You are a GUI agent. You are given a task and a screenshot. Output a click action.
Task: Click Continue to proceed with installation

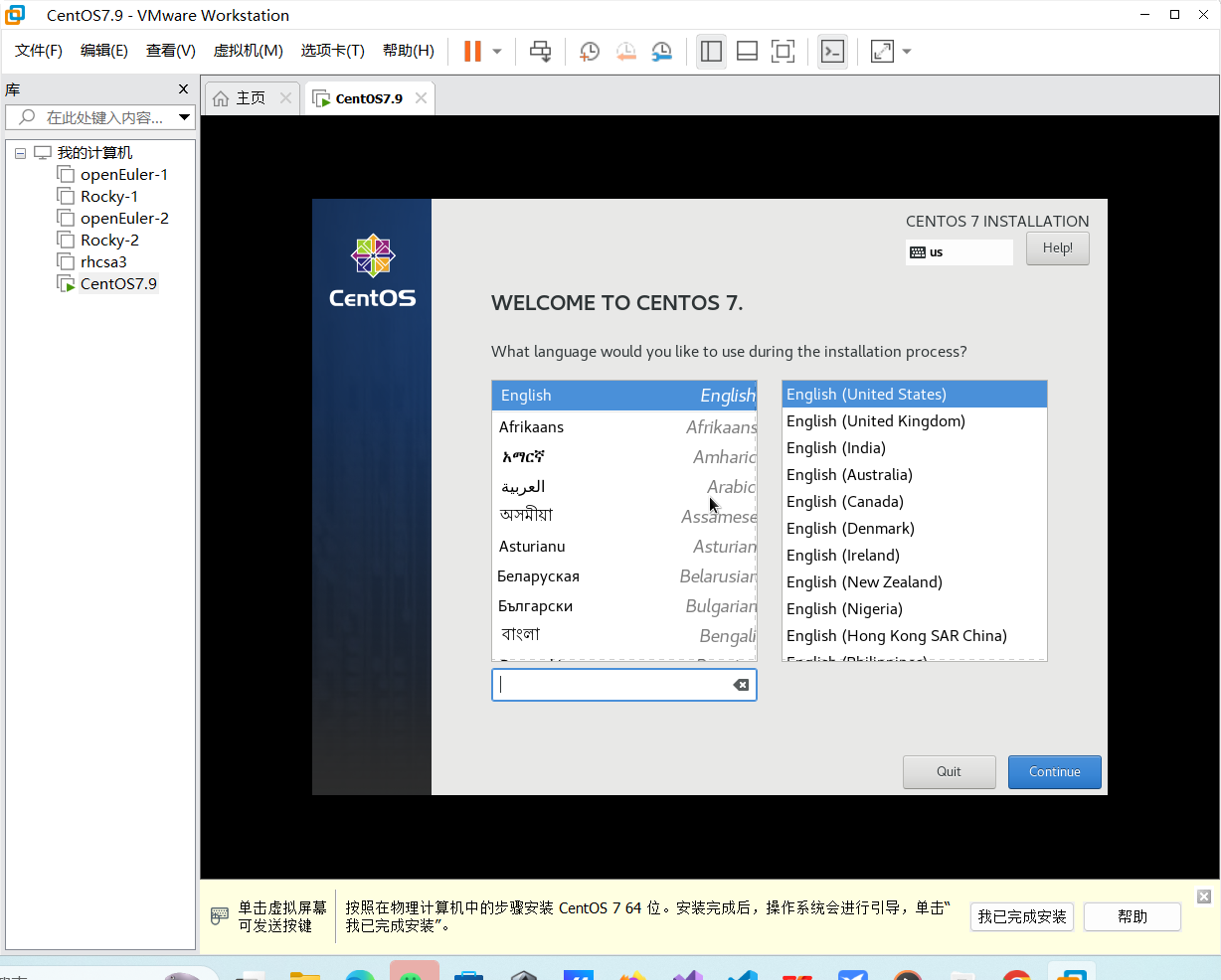pyautogui.click(x=1055, y=772)
